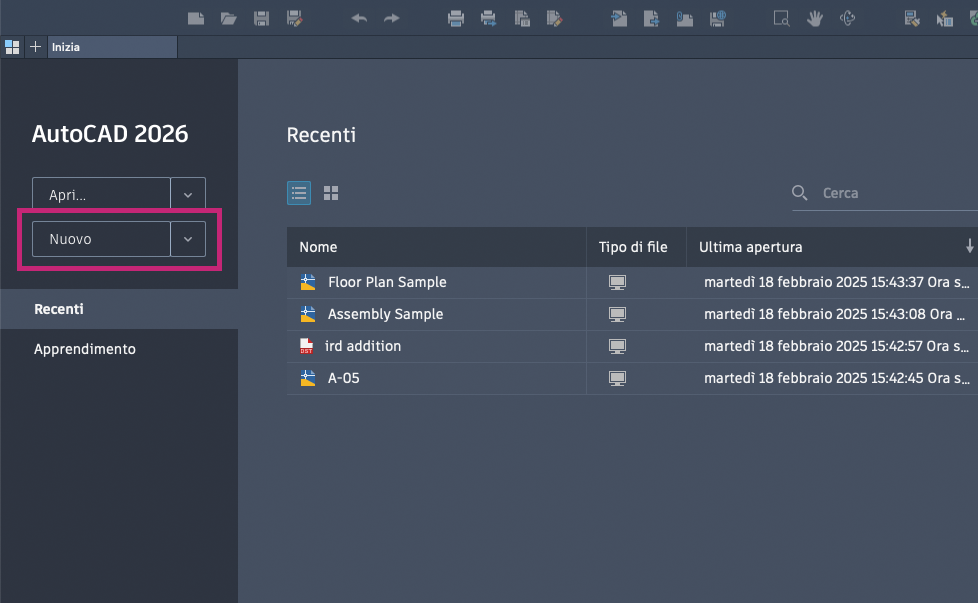Viewport: 978px width, 603px height.
Task: Open the A-05 file
Action: click(344, 378)
